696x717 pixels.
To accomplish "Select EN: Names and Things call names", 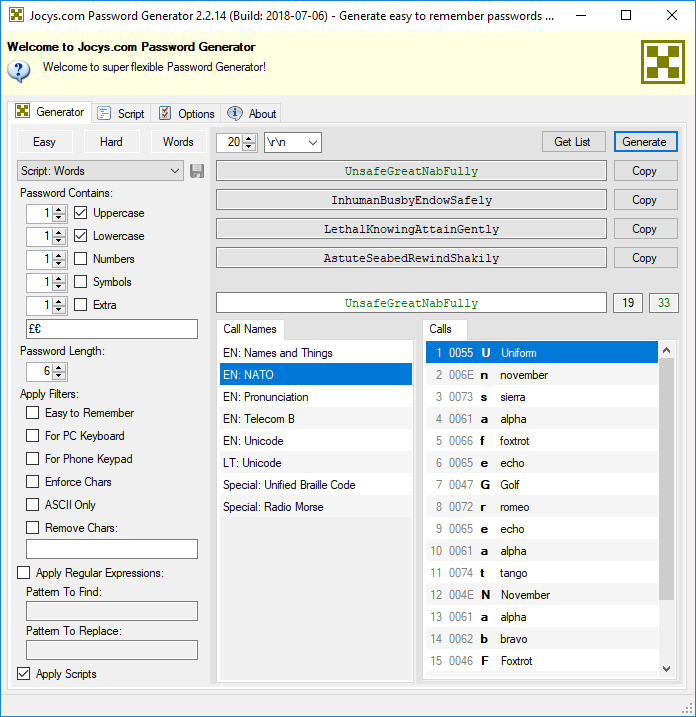I will pyautogui.click(x=316, y=353).
